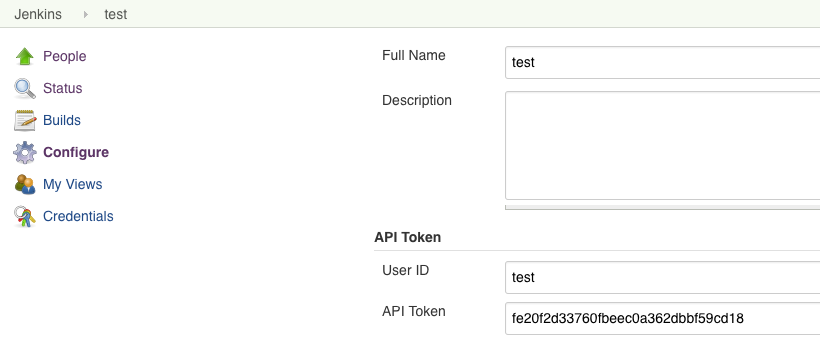Click the My Views users icon

tap(25, 185)
